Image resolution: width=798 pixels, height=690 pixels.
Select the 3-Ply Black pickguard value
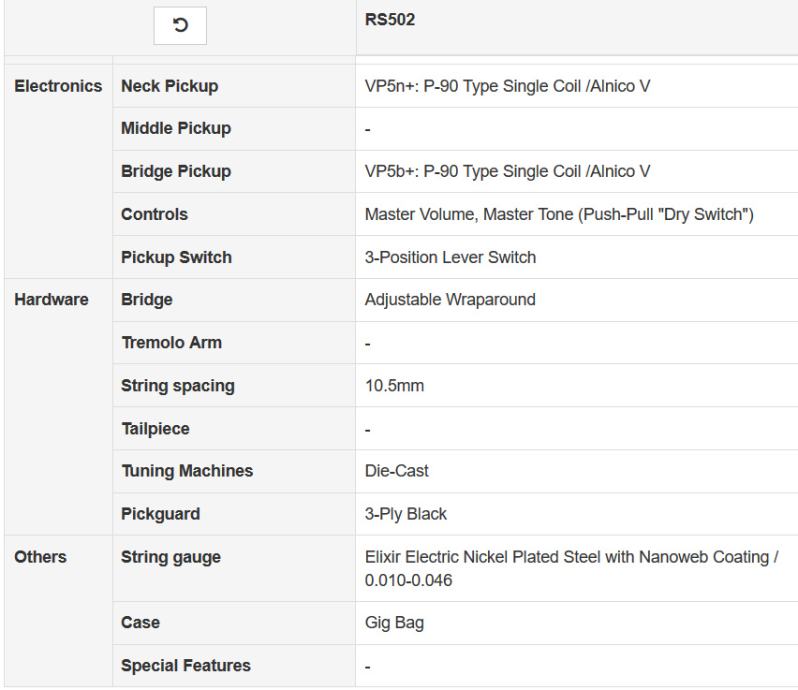pyautogui.click(x=406, y=514)
